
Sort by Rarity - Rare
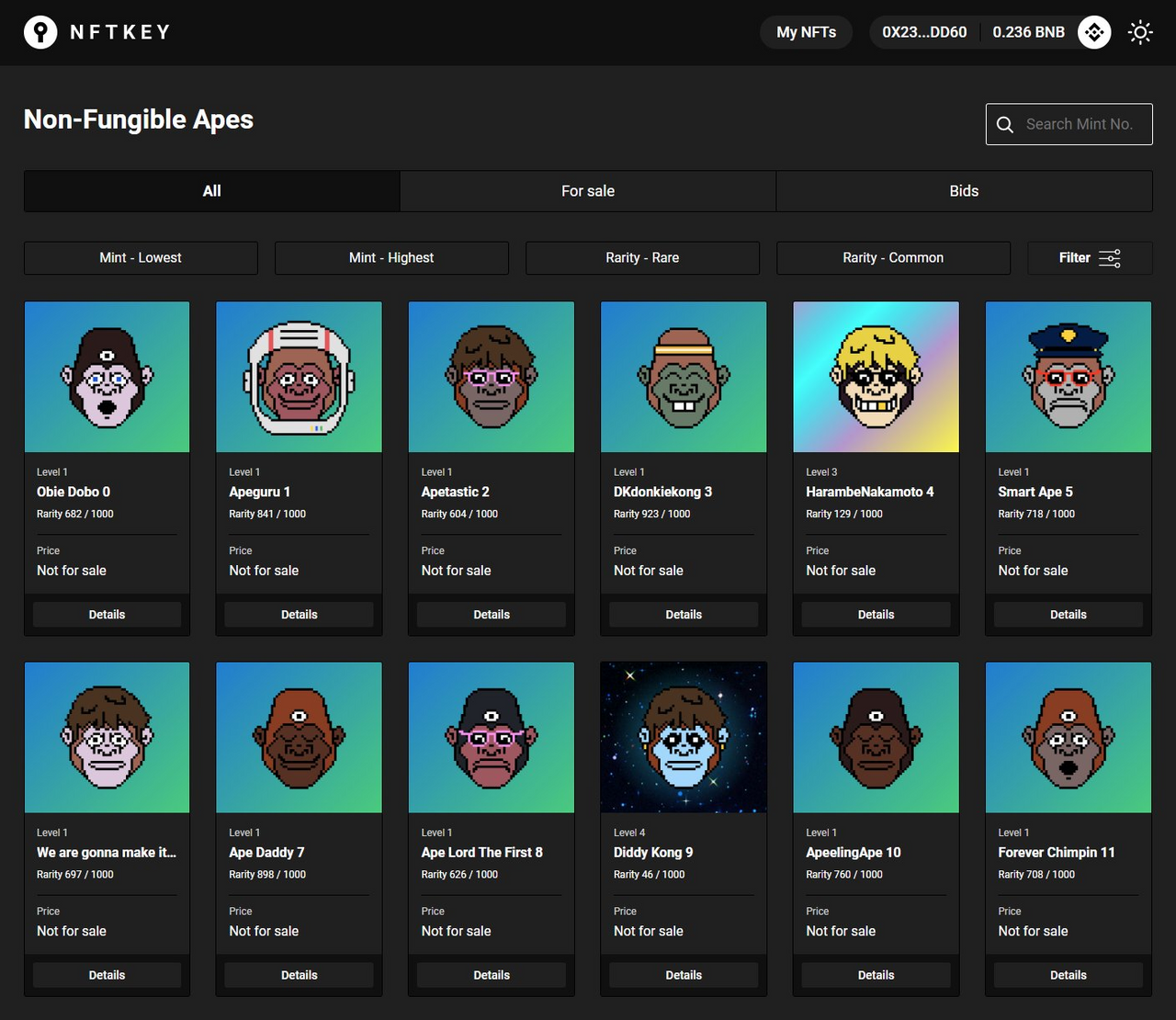coord(642,258)
